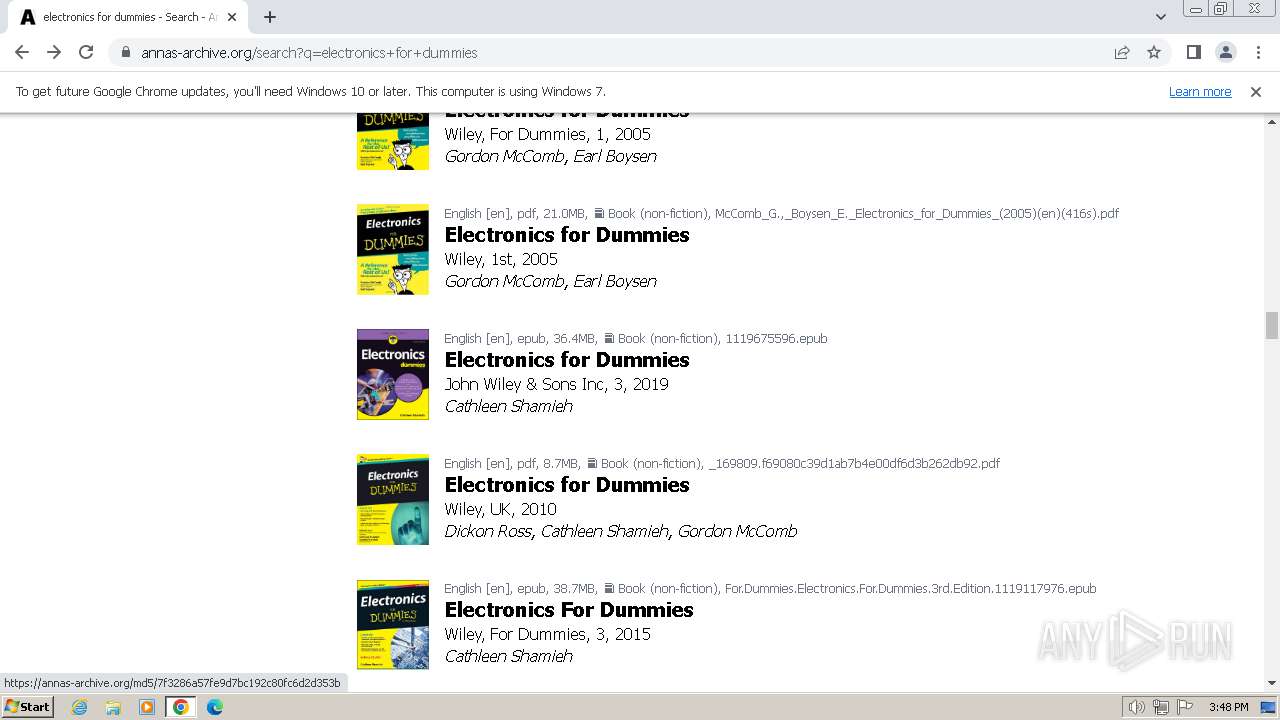Click the address bar URL

[x=309, y=52]
